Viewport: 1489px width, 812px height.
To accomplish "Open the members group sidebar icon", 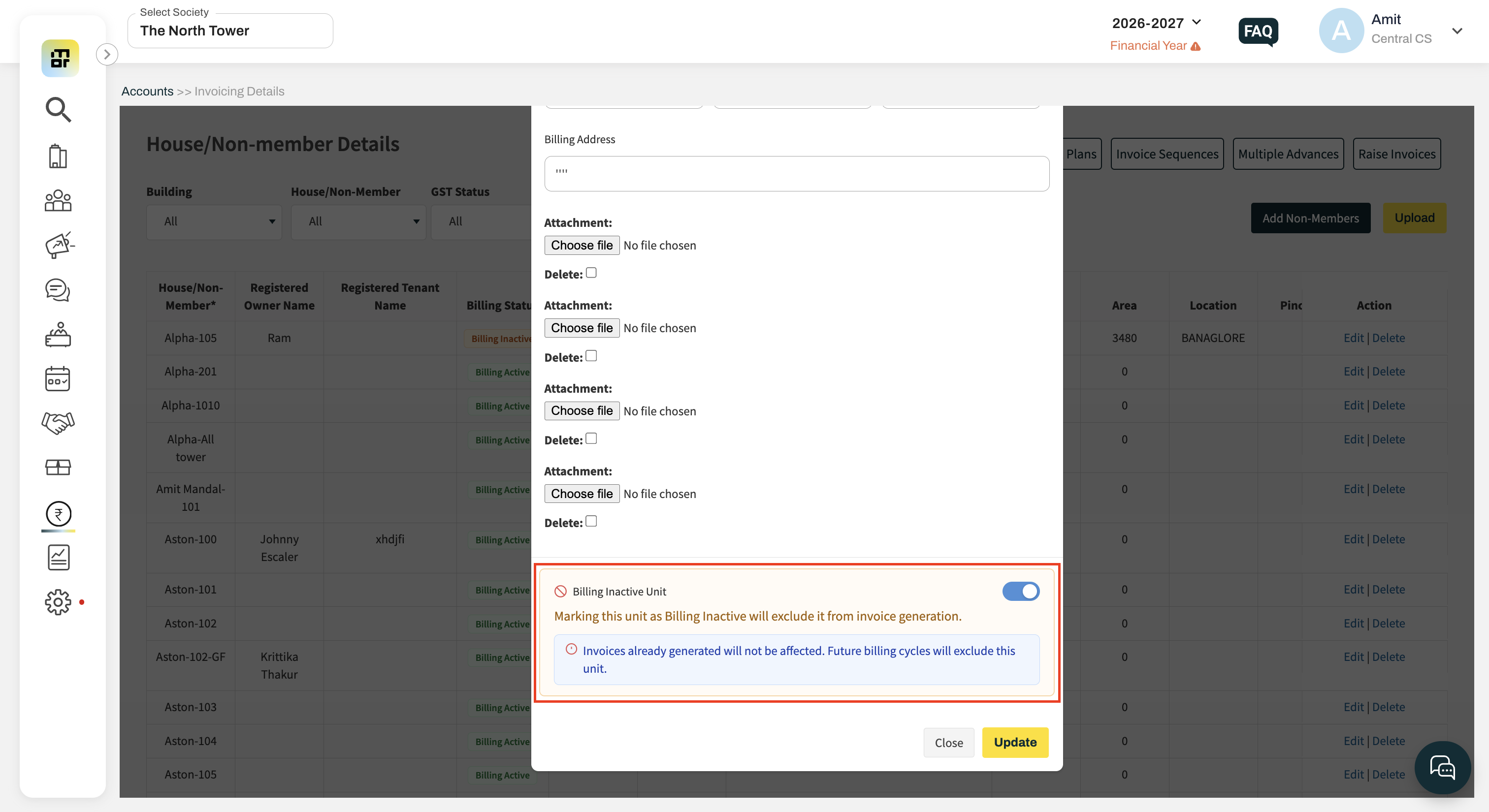I will tap(58, 201).
